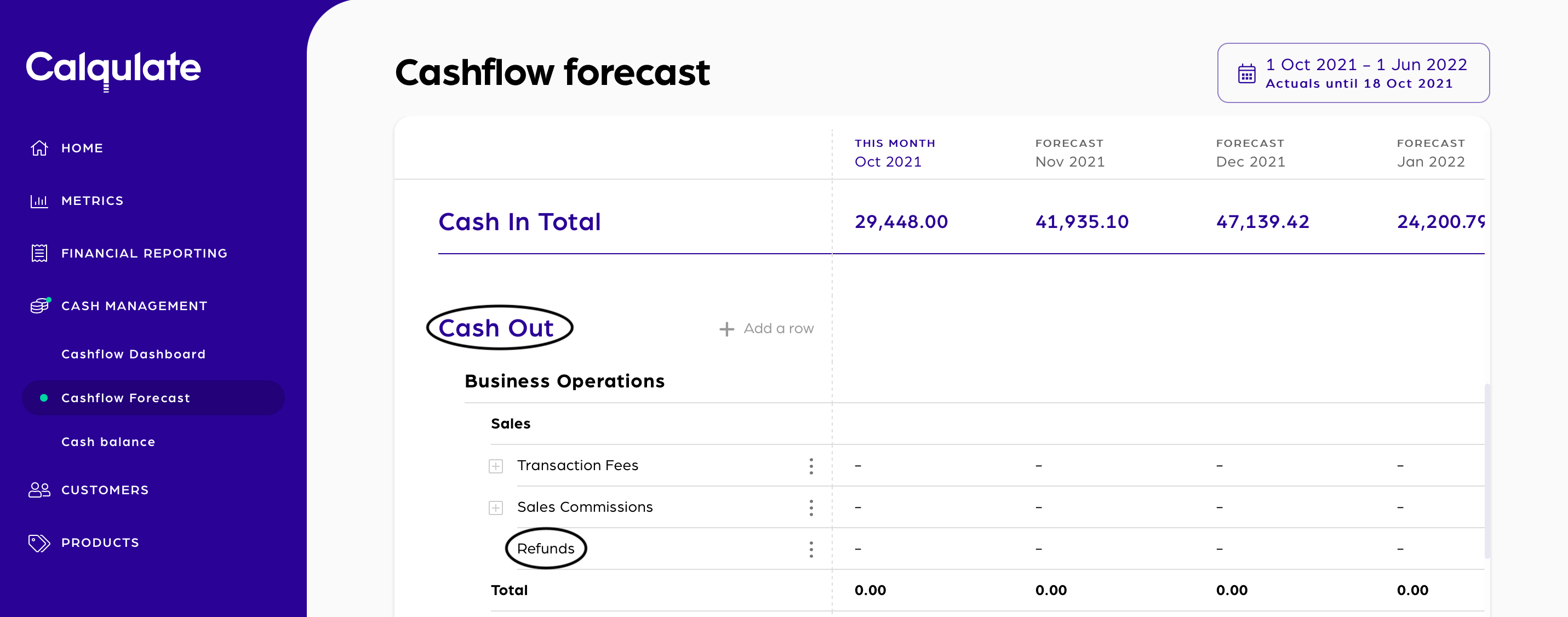Click the calendar icon in date range
This screenshot has height=617, width=1568.
pos(1246,73)
